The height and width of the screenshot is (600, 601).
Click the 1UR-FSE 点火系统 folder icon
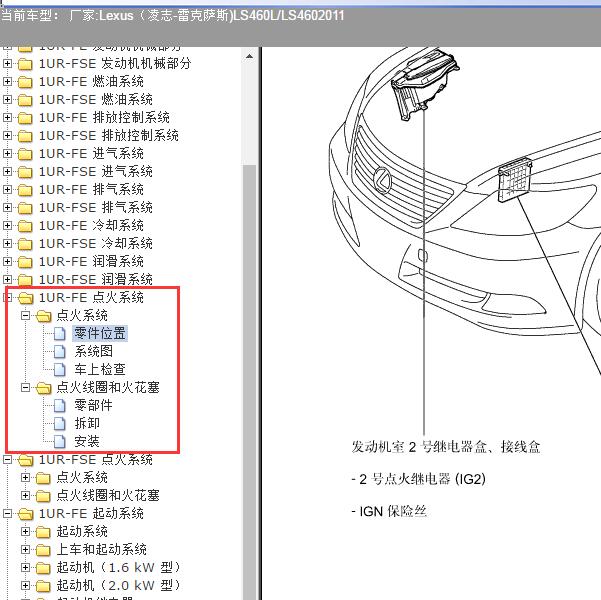pyautogui.click(x=26, y=460)
